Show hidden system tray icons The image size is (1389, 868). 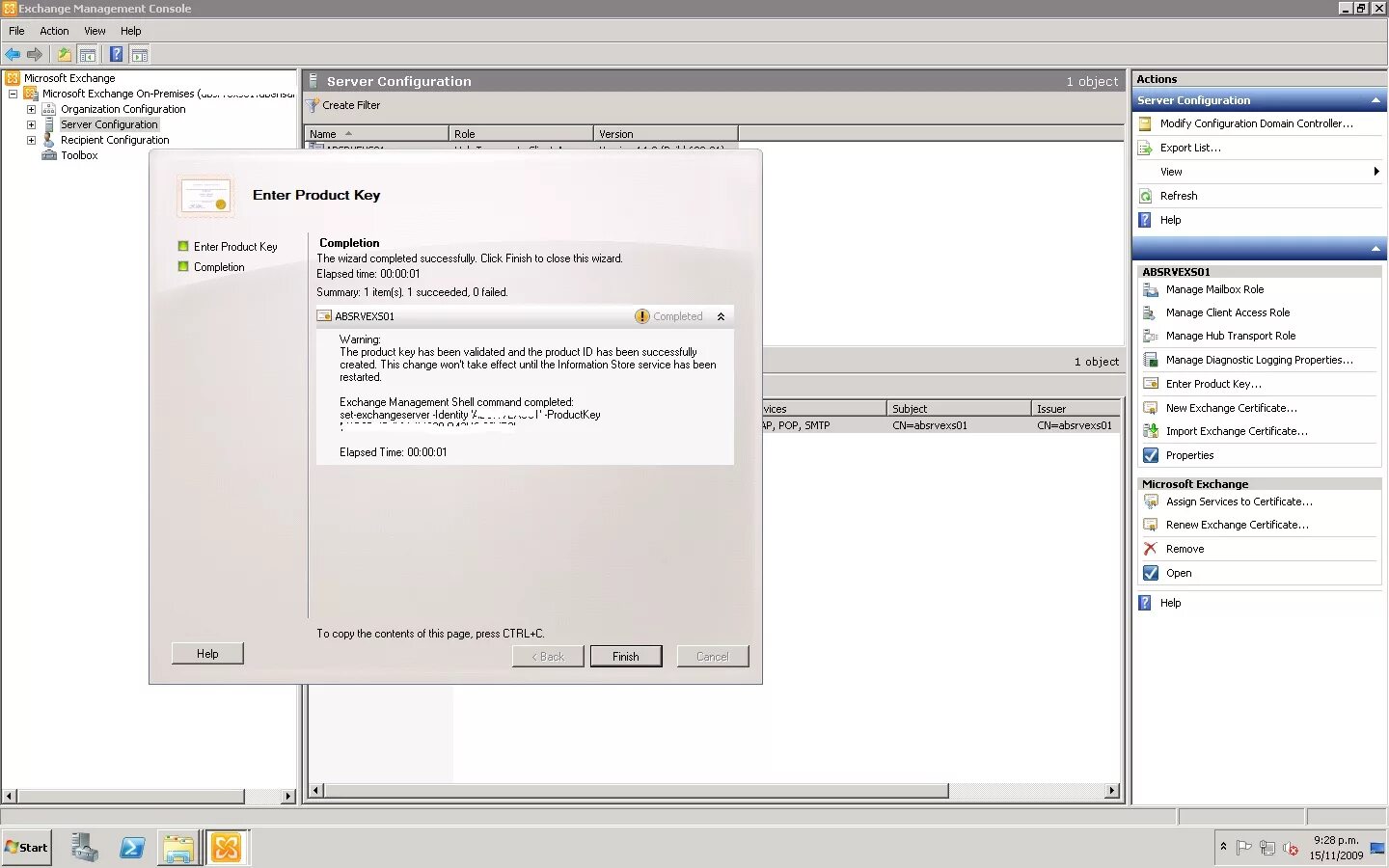1223,847
